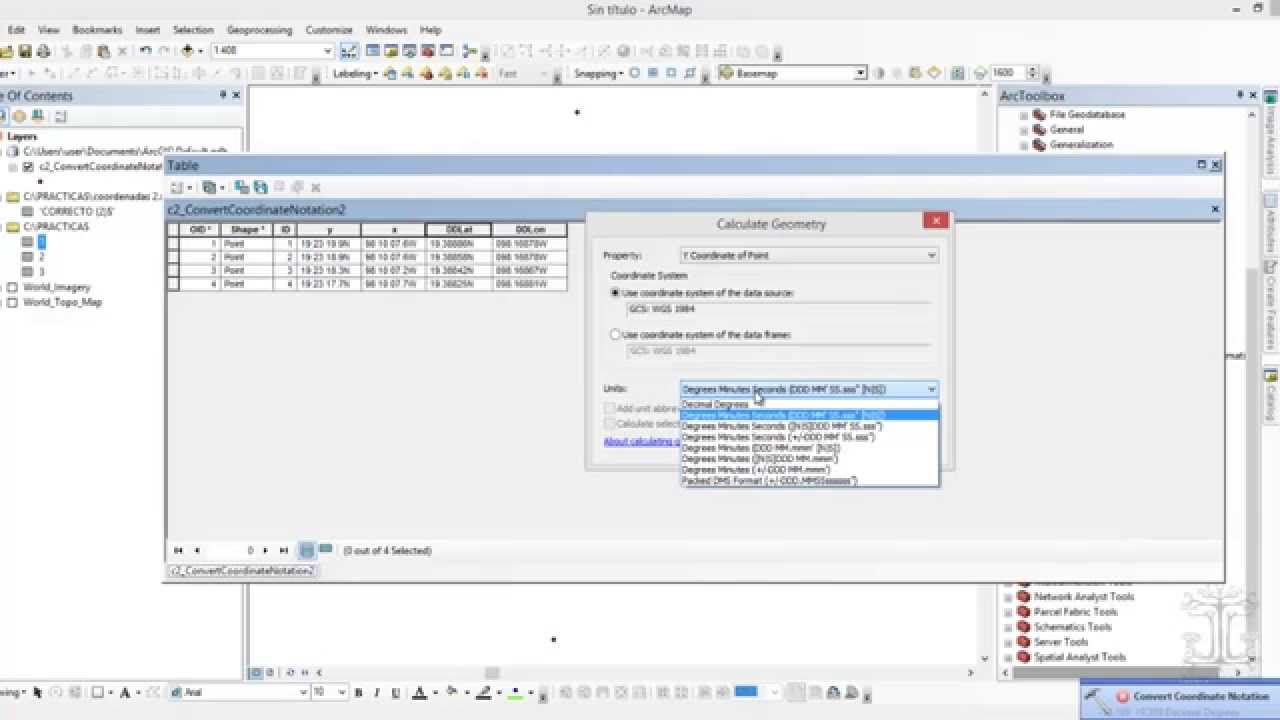
Task: Click the Shape column header
Action: click(x=246, y=230)
